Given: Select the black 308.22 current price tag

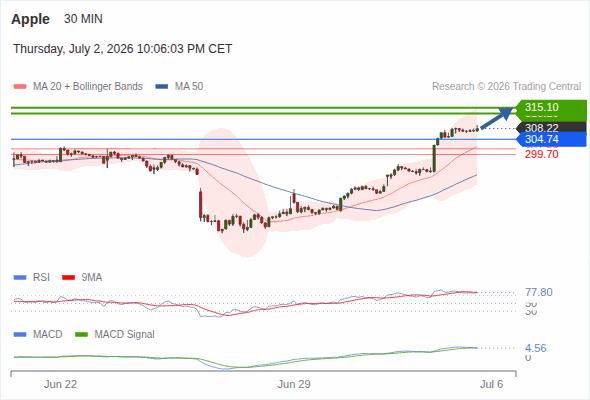Looking at the screenshot, I should pyautogui.click(x=552, y=128).
